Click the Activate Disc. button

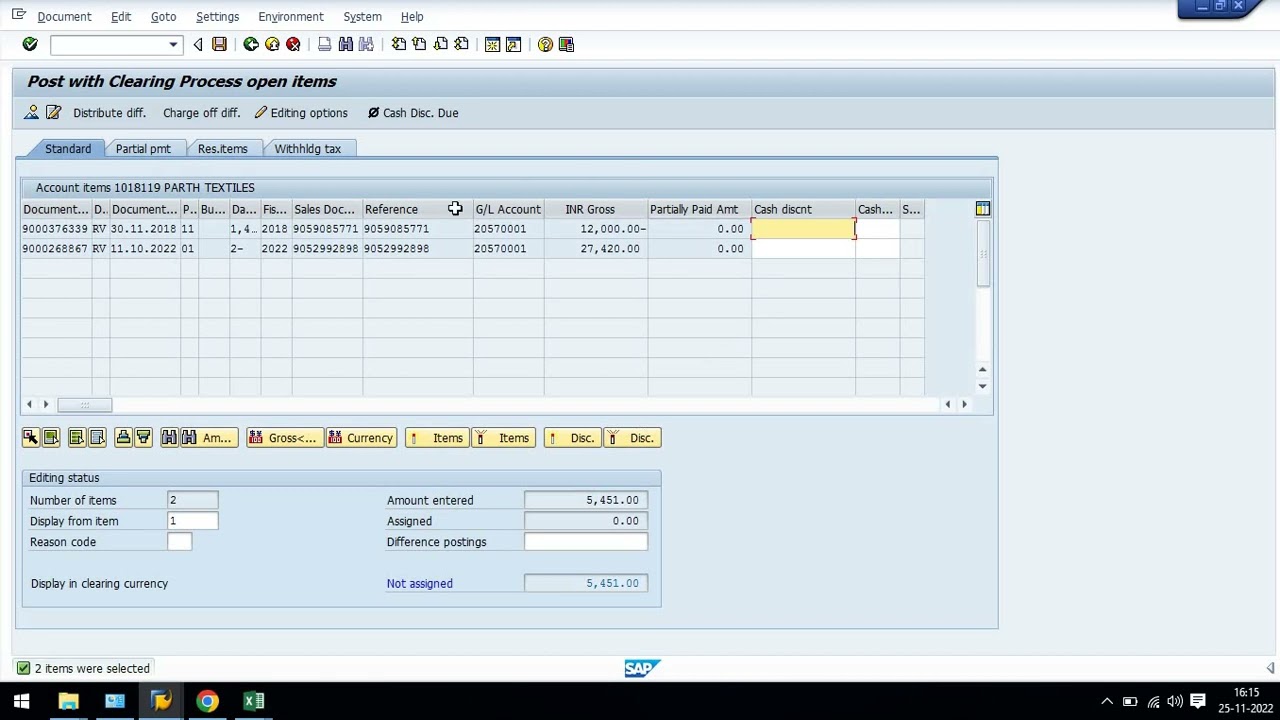click(572, 438)
